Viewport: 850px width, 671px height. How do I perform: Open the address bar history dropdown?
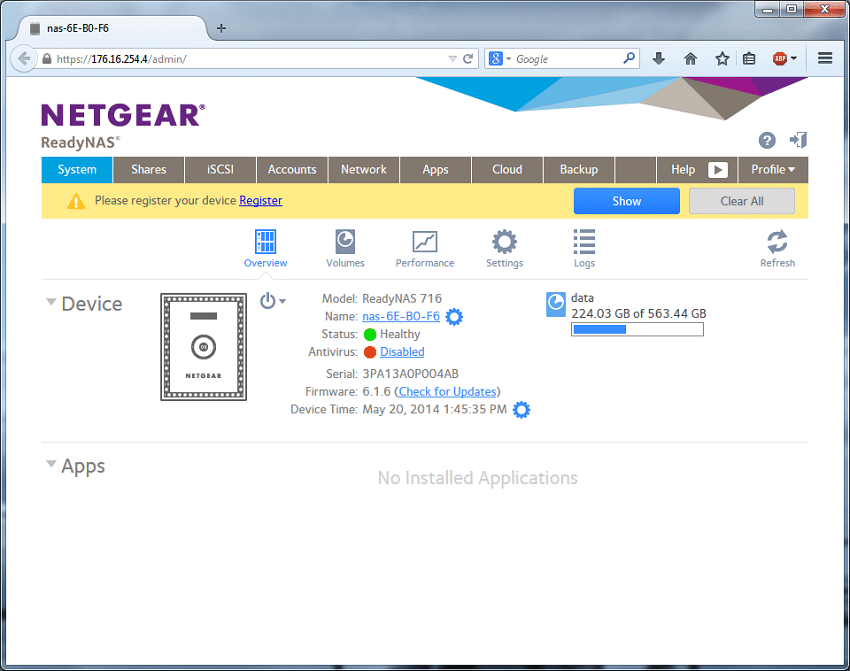(453, 59)
